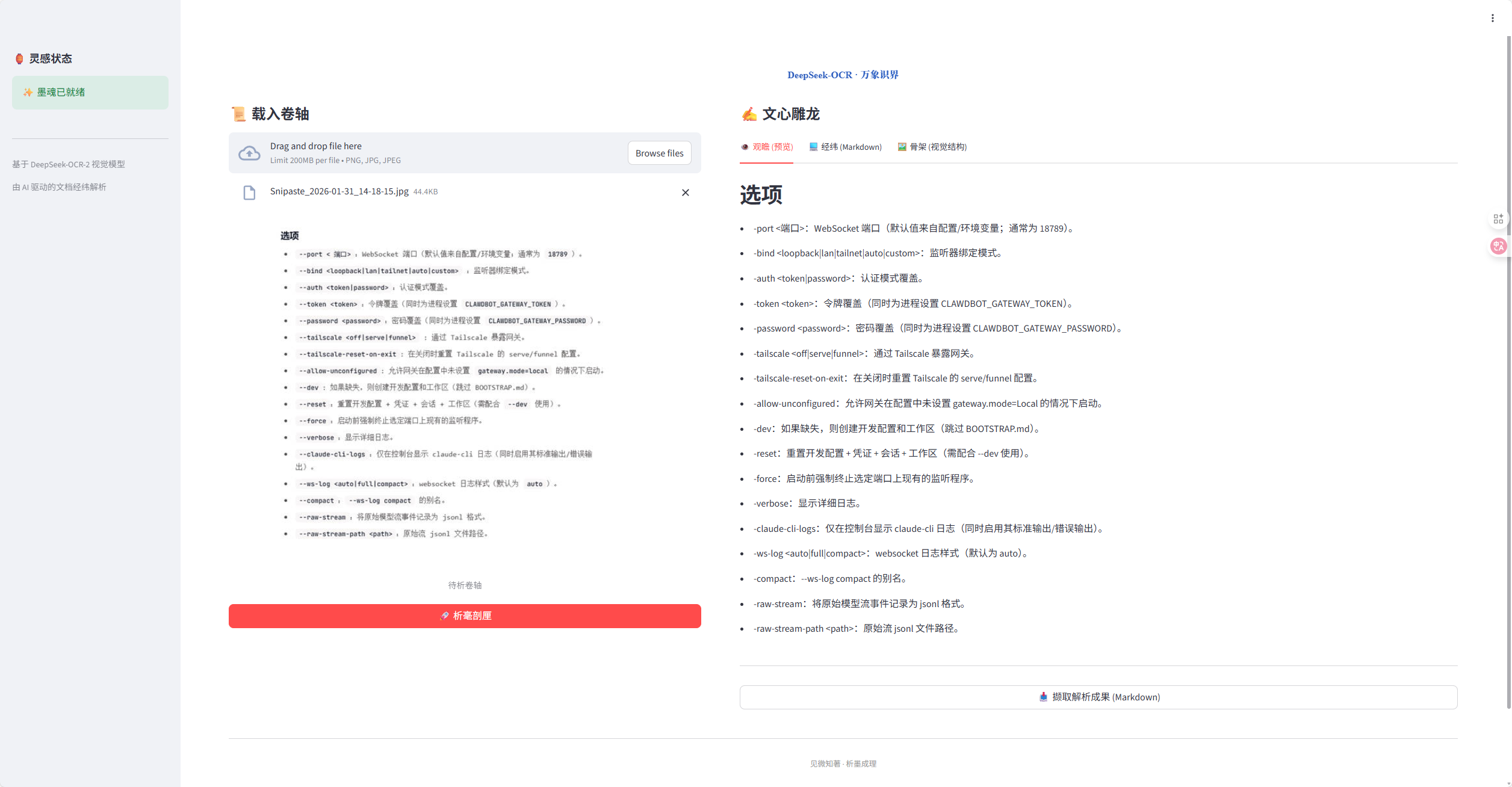
Task: Click the translate floating icon
Action: pos(1498,245)
